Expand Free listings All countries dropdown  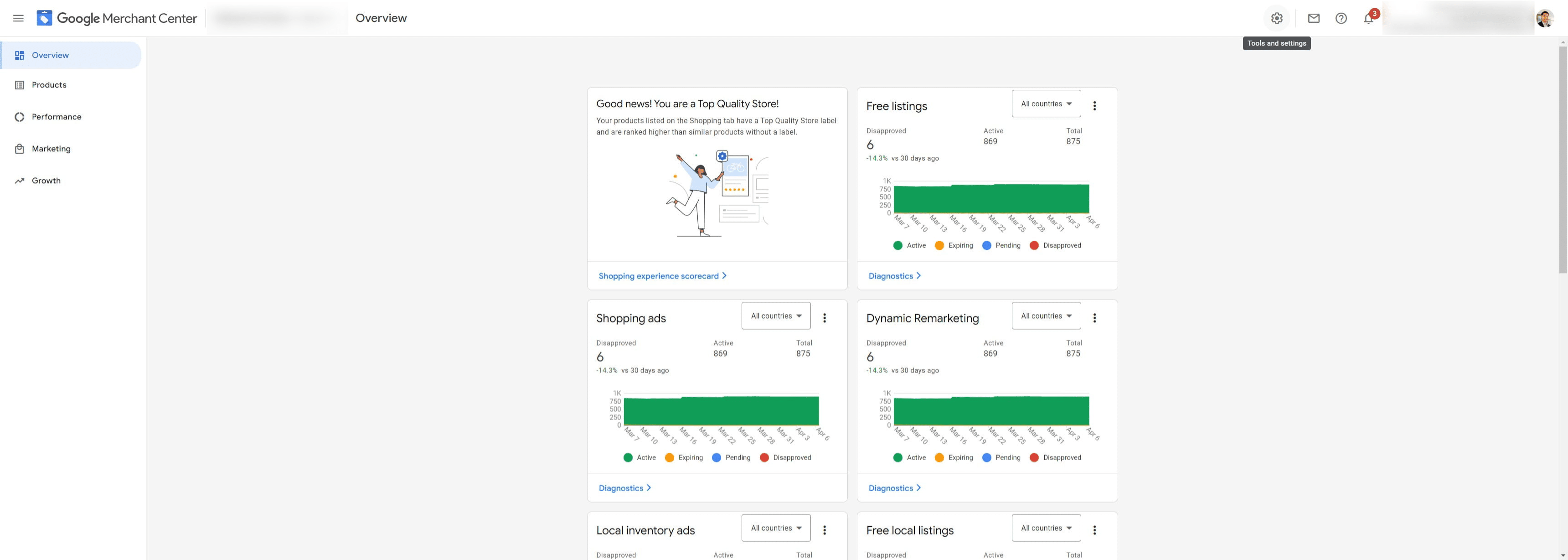click(1046, 104)
